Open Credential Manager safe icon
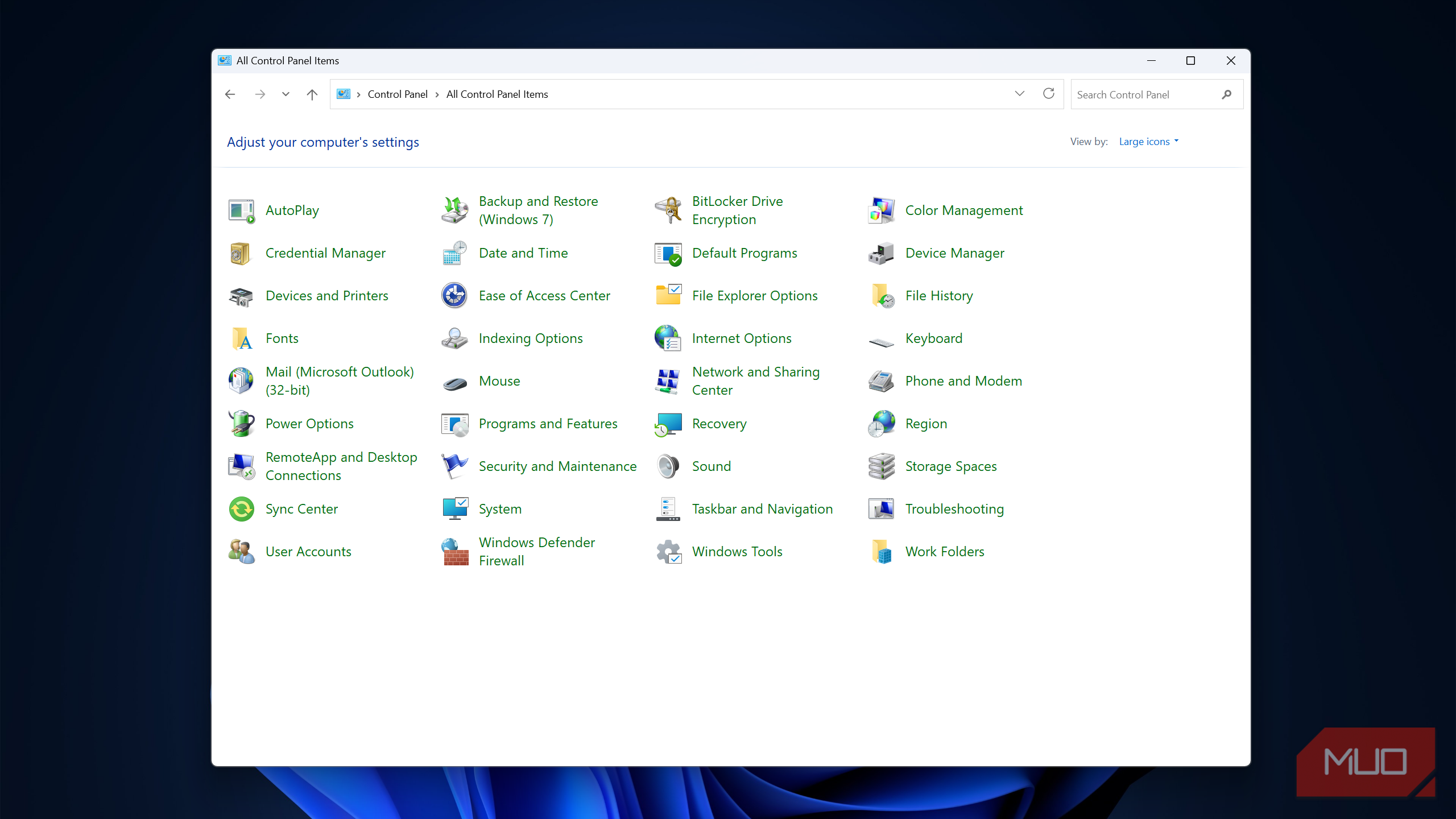1456x819 pixels. click(241, 253)
